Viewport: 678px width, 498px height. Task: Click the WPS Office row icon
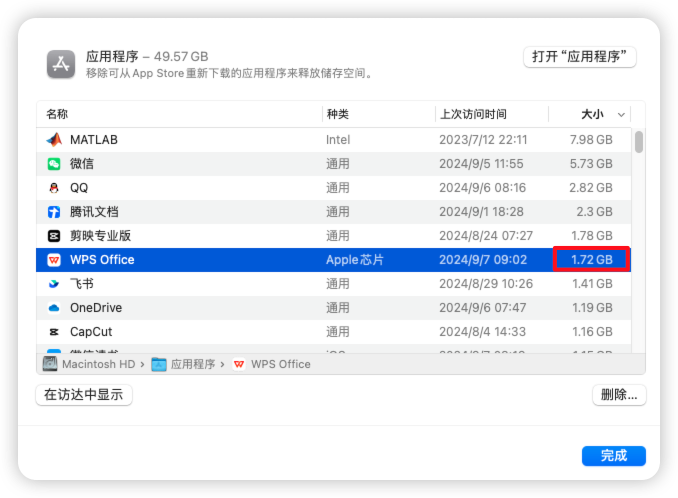tap(54, 260)
